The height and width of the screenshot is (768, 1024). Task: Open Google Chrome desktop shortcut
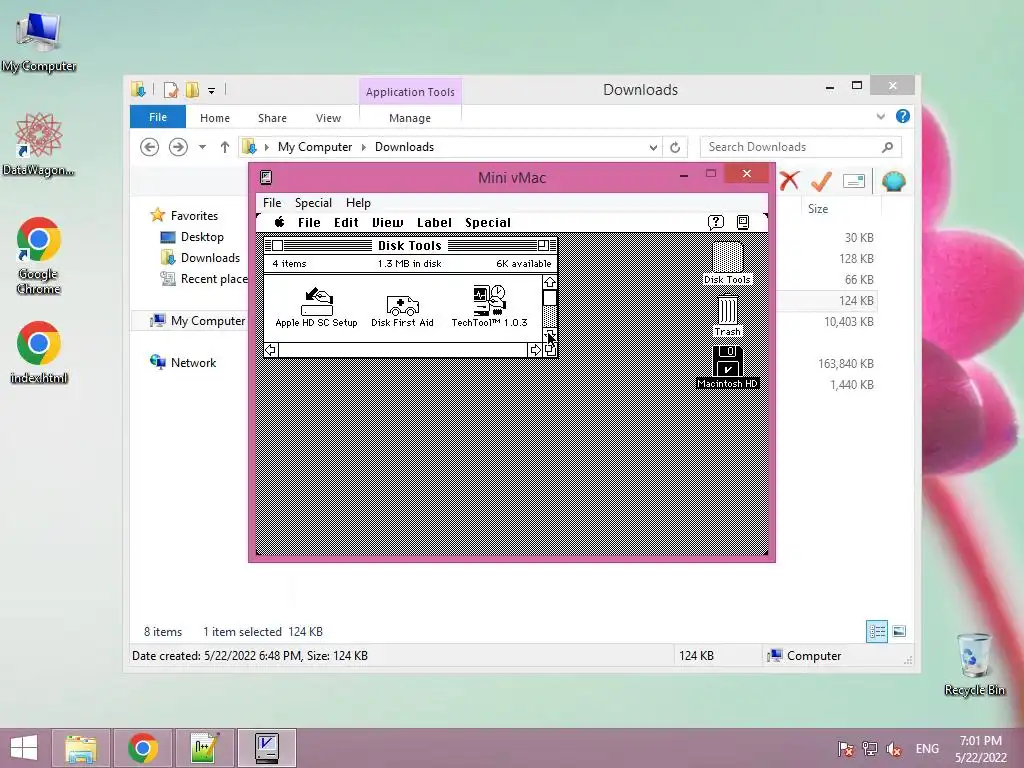click(x=39, y=255)
